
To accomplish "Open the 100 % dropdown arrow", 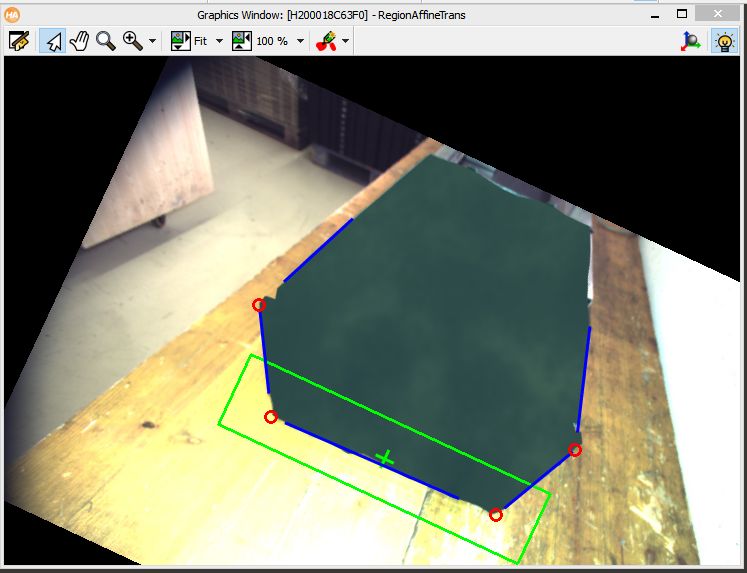I will (301, 41).
